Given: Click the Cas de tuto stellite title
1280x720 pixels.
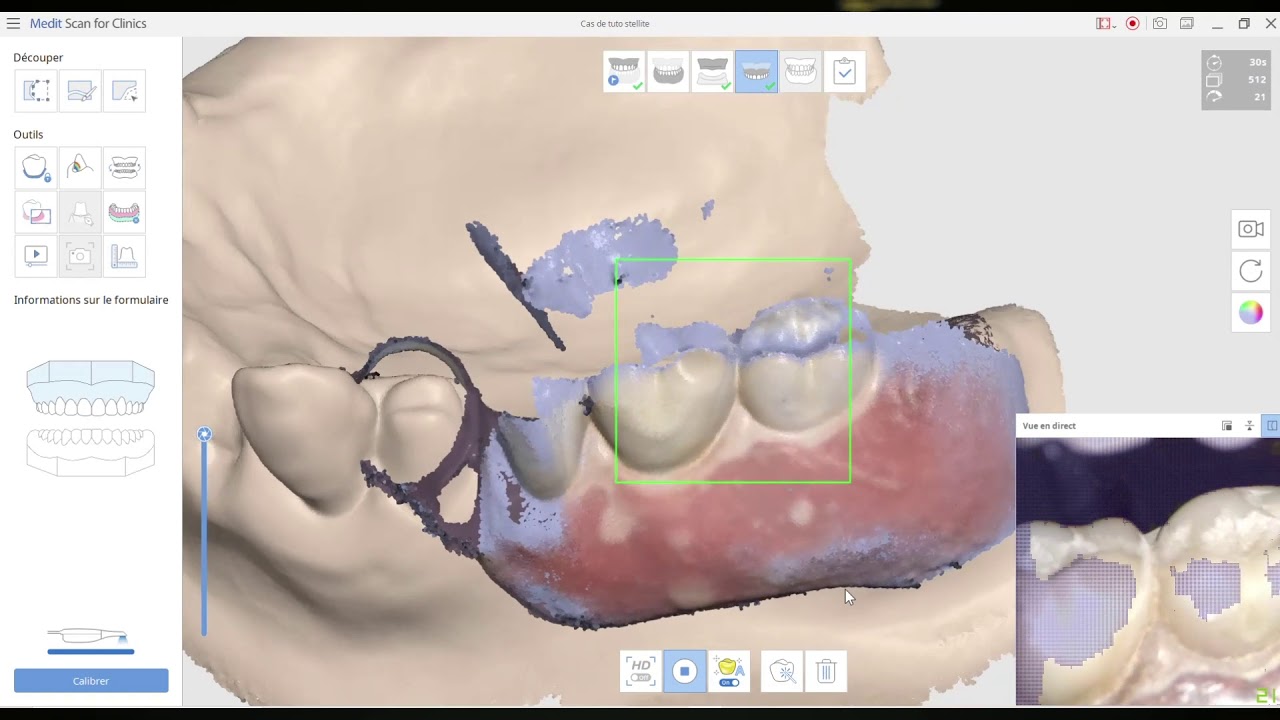Looking at the screenshot, I should tap(615, 24).
